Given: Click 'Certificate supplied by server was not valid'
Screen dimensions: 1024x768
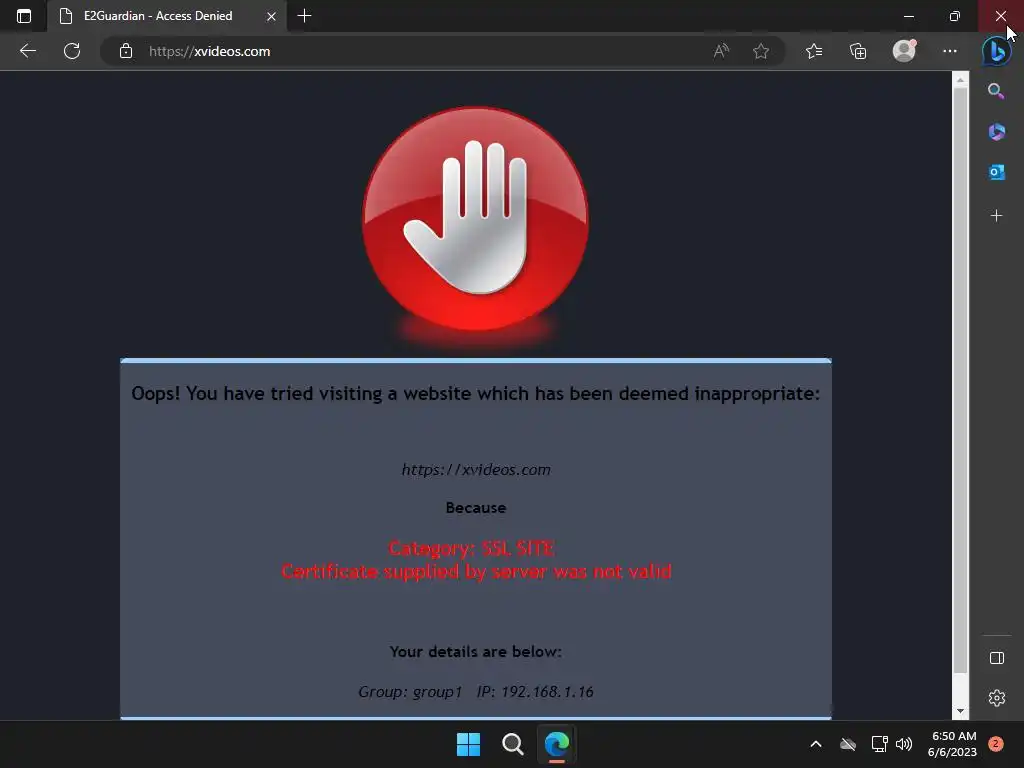Looking at the screenshot, I should [476, 571].
